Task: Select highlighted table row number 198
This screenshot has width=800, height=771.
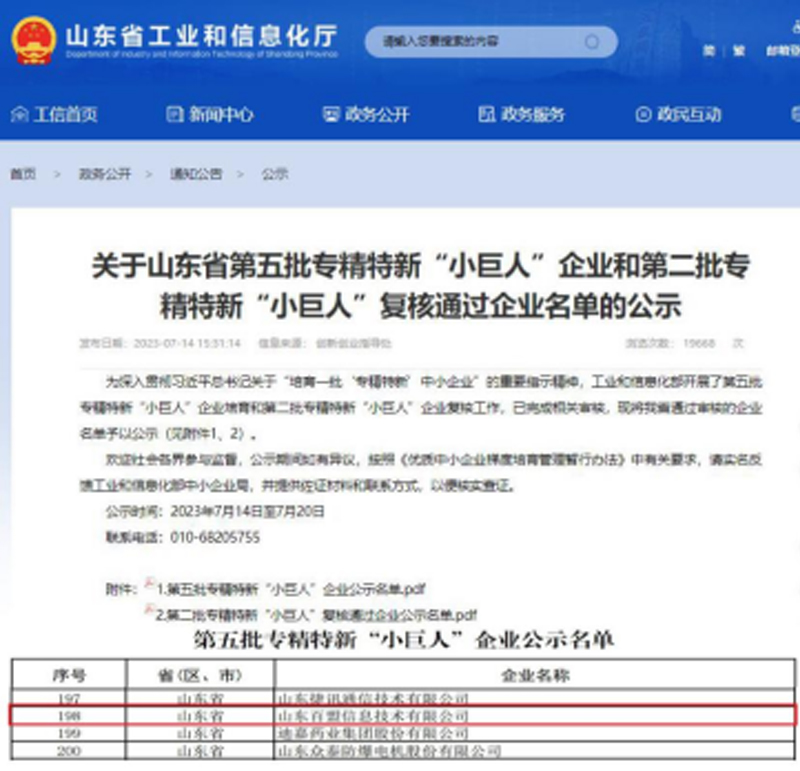Action: click(400, 716)
